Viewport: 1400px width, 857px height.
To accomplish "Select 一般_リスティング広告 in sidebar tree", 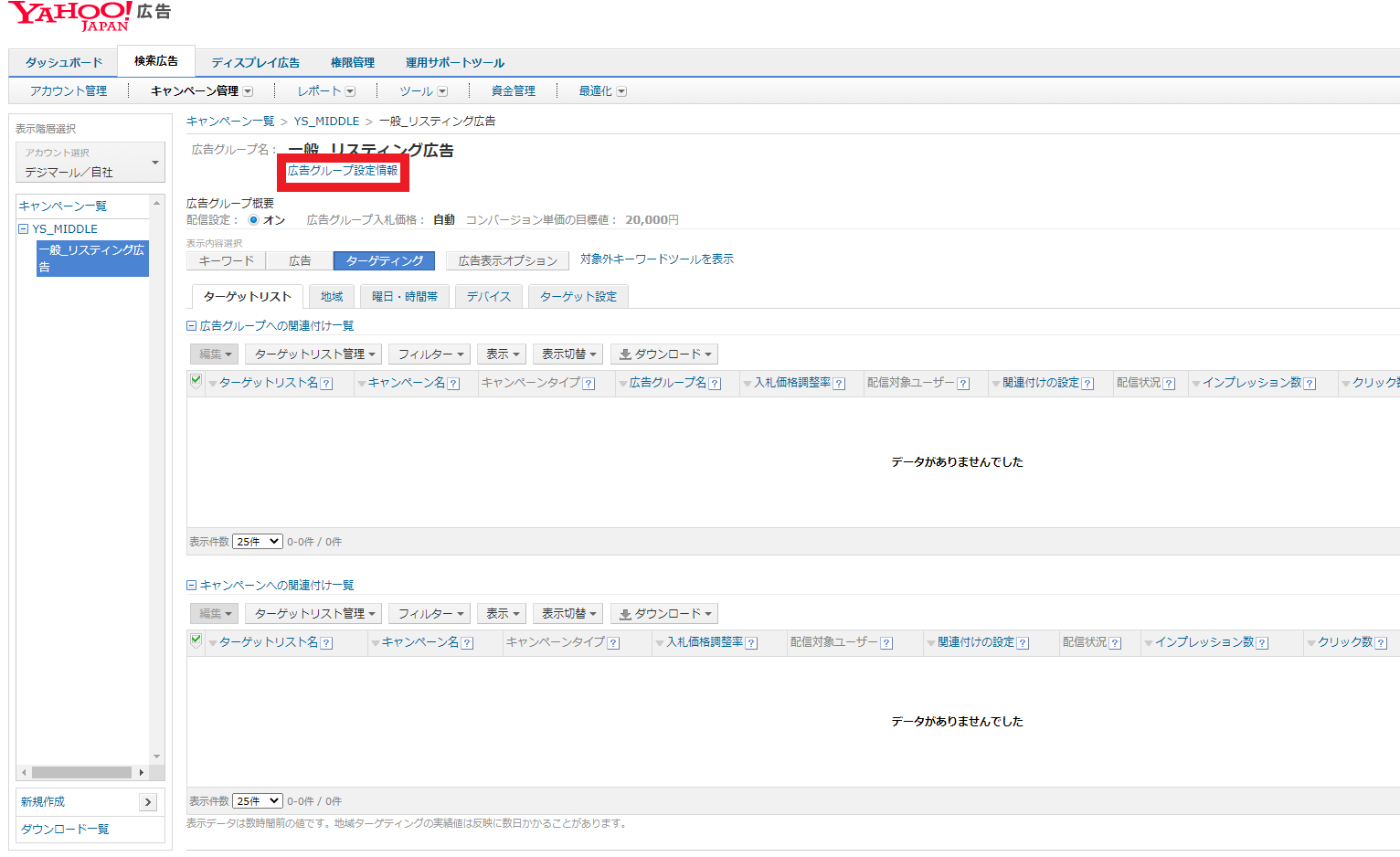I will pyautogui.click(x=92, y=259).
